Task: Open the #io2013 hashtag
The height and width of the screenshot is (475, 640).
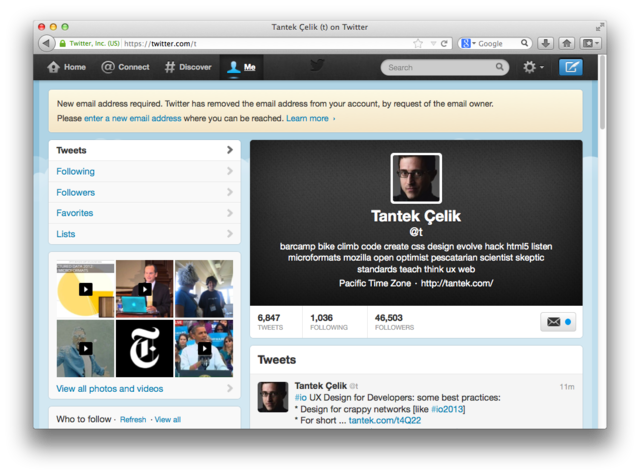Action: pyautogui.click(x=448, y=409)
